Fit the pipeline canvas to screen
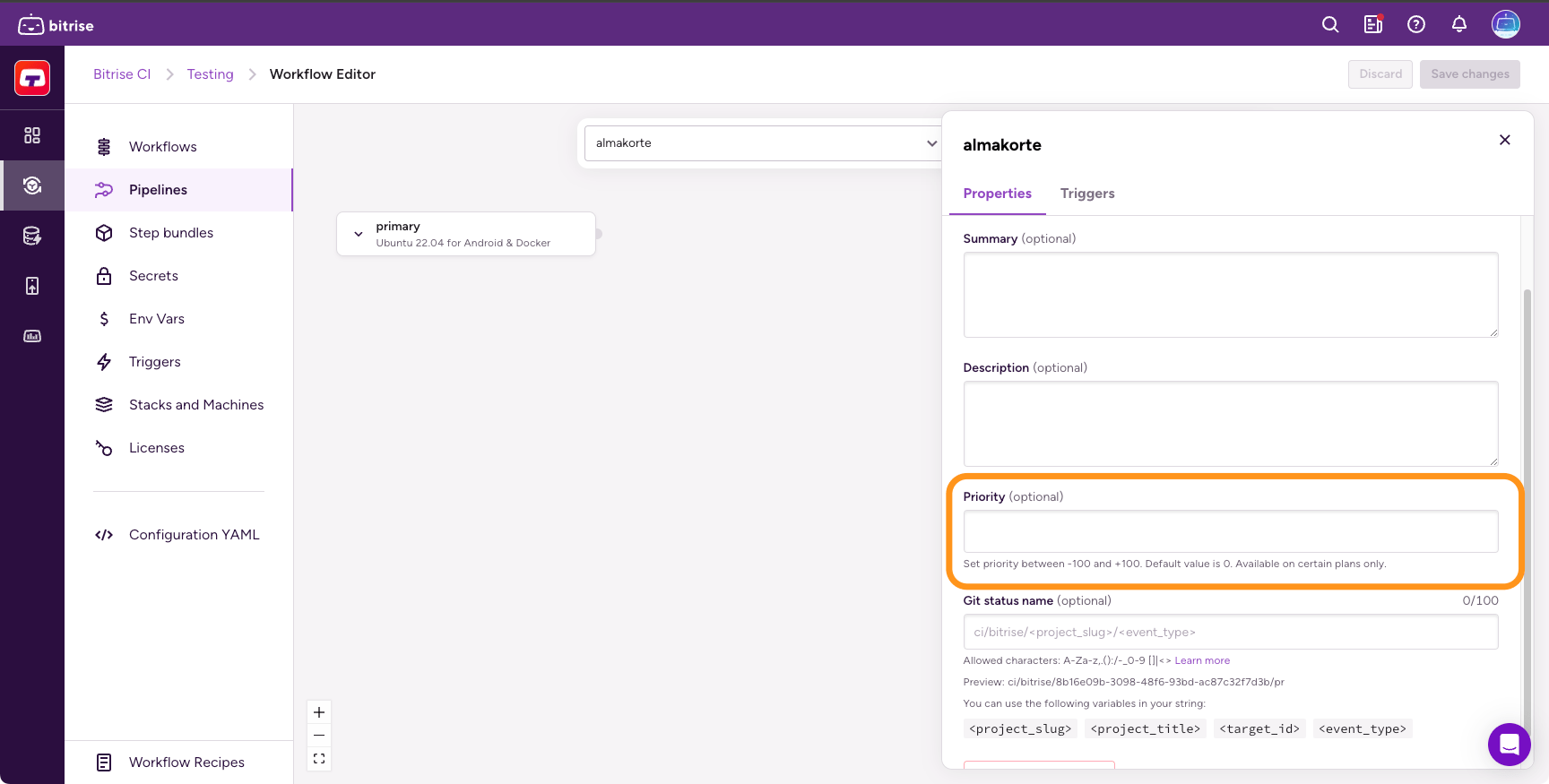Screen dimensions: 1549x784 point(319,759)
